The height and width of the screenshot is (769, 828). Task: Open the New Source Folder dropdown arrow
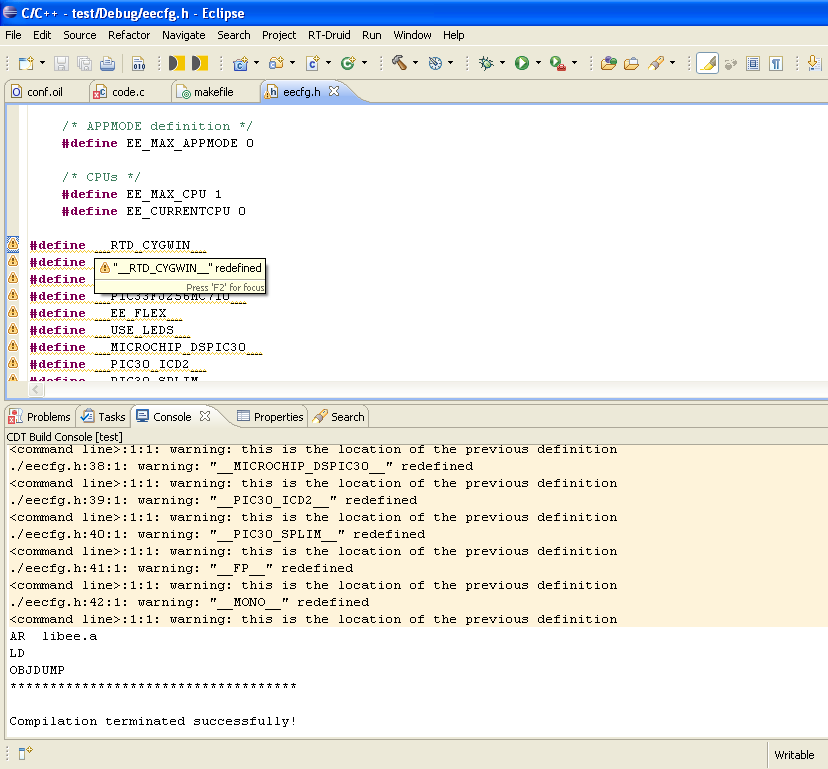[293, 63]
